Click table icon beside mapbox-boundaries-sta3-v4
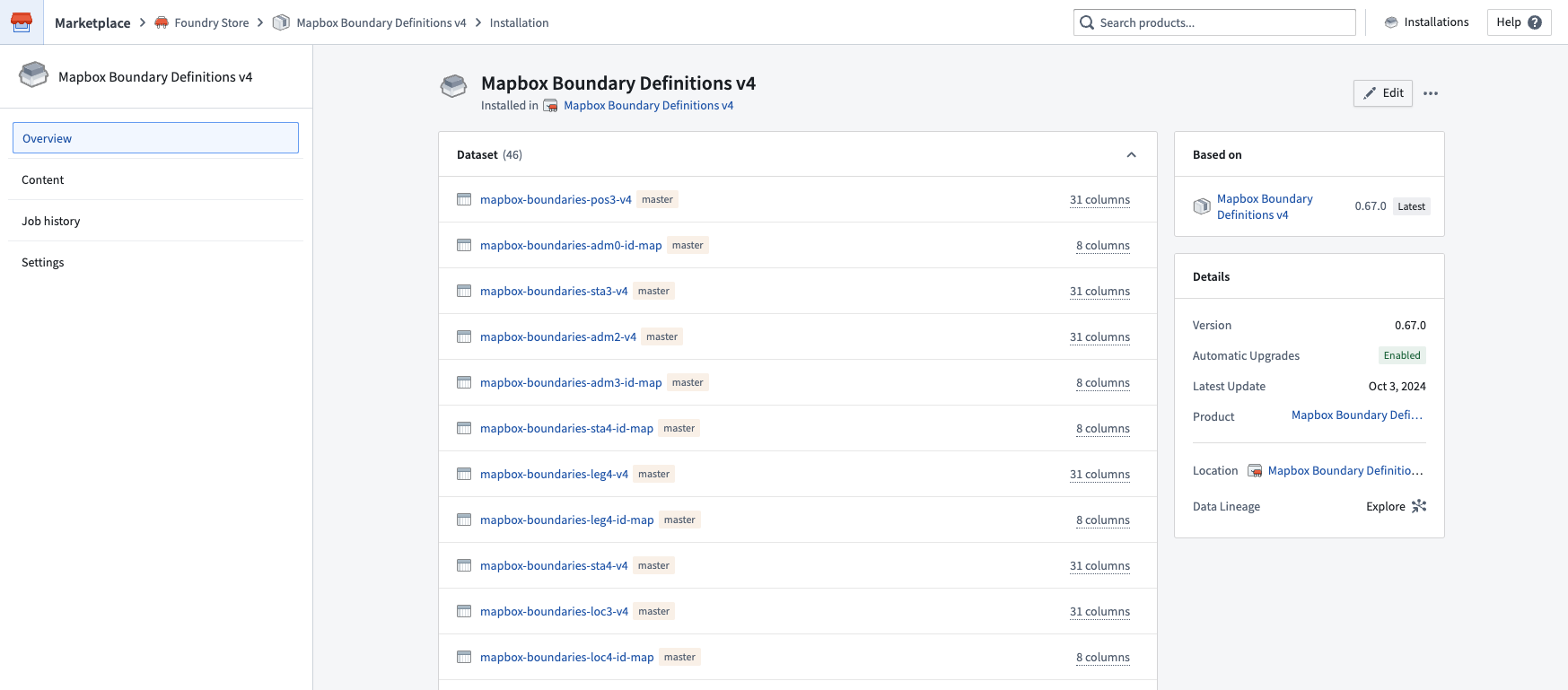 (464, 291)
